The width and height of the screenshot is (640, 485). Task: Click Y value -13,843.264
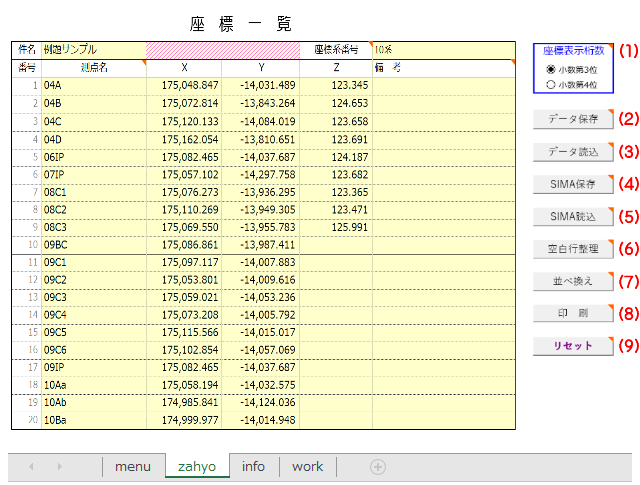click(x=261, y=103)
